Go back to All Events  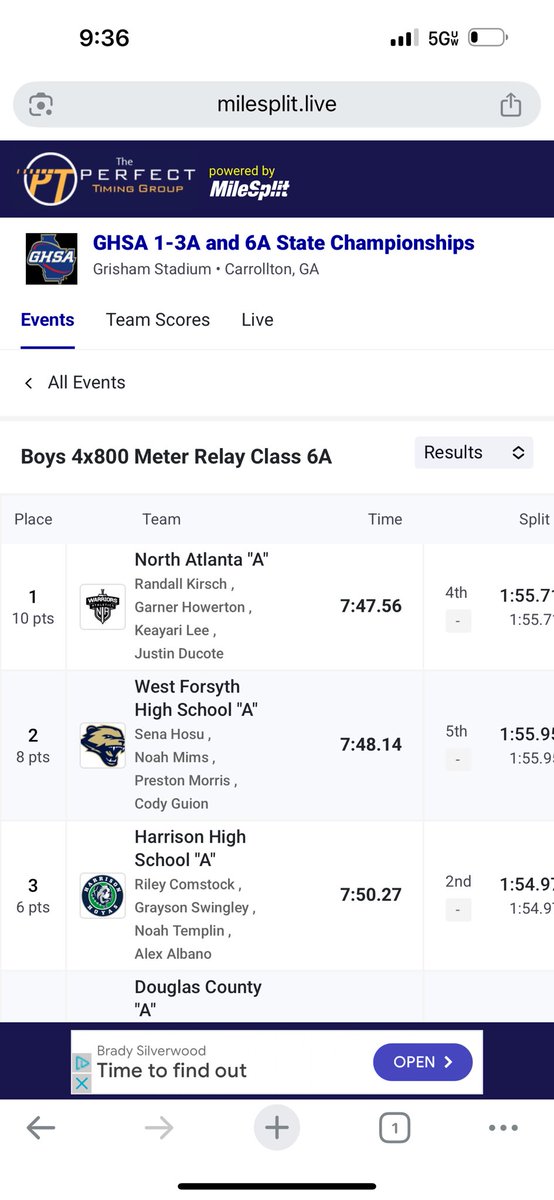click(x=74, y=382)
